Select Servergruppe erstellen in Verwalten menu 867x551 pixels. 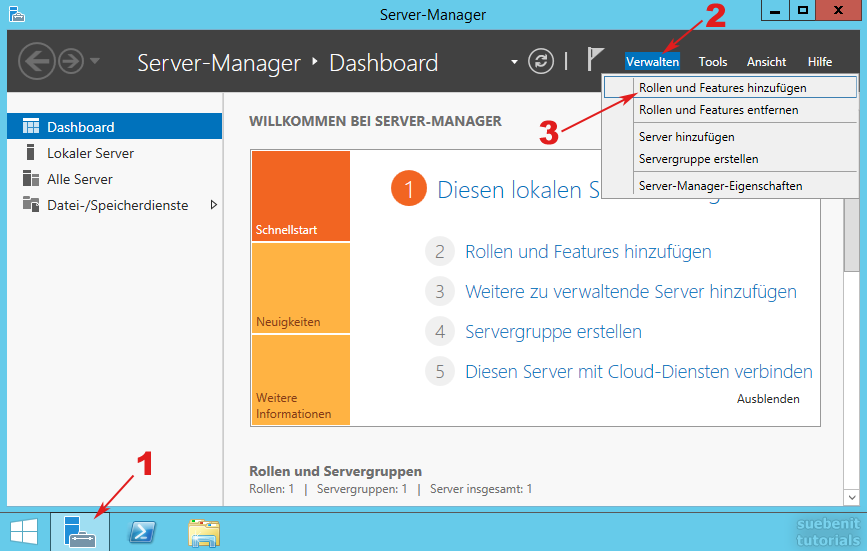pyautogui.click(x=730, y=159)
